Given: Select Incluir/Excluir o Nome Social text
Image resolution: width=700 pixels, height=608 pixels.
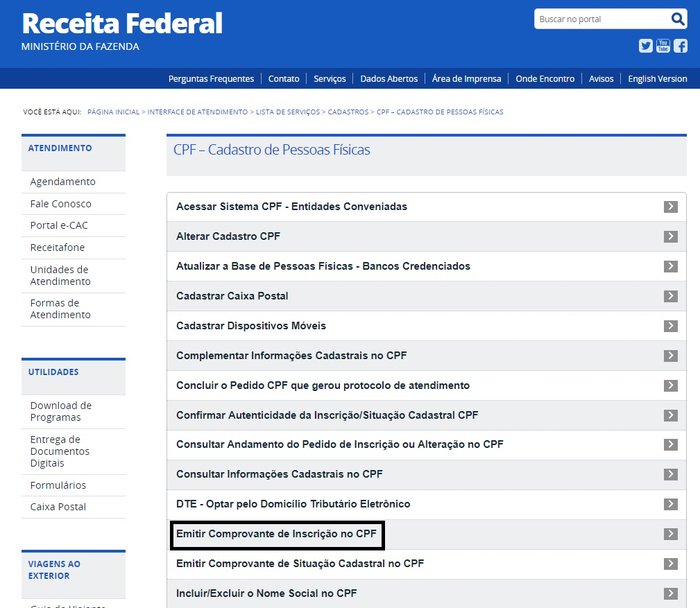Looking at the screenshot, I should coord(267,593).
